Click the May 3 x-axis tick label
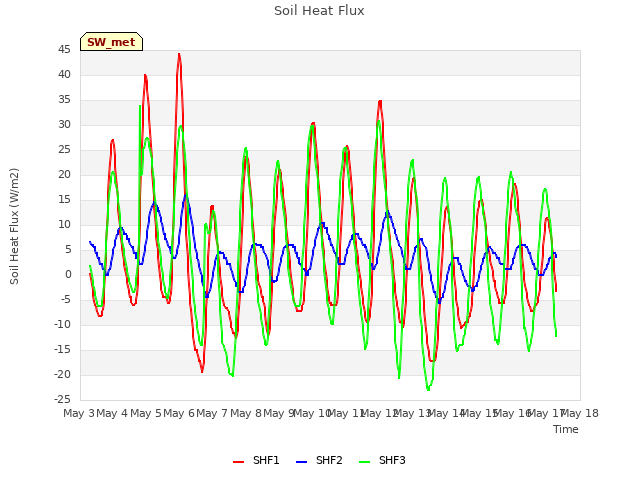640x480 pixels. (x=79, y=413)
